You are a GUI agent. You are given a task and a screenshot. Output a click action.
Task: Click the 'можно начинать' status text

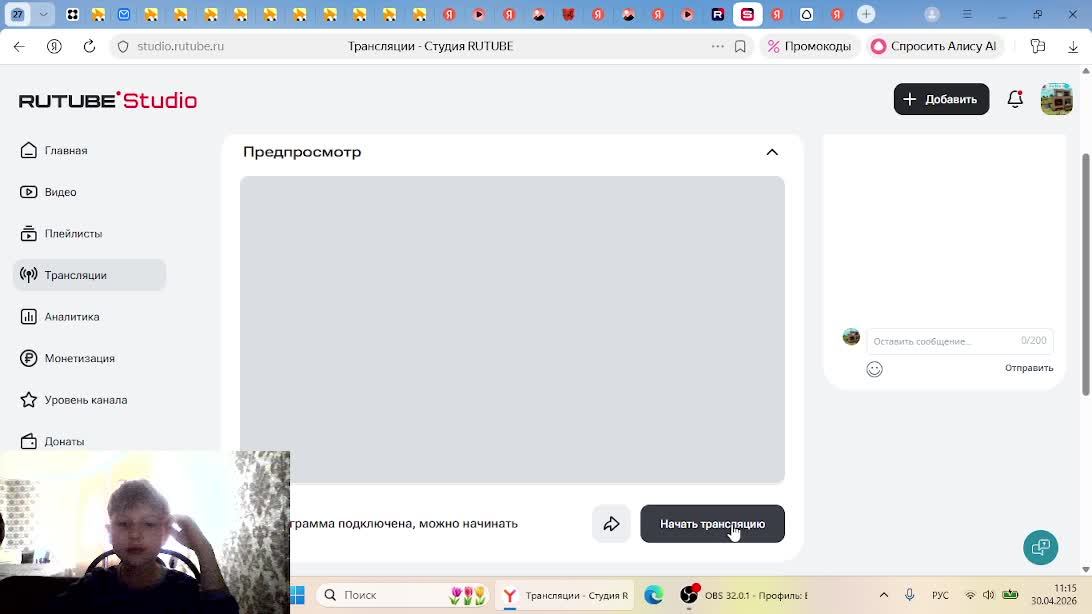pos(468,524)
